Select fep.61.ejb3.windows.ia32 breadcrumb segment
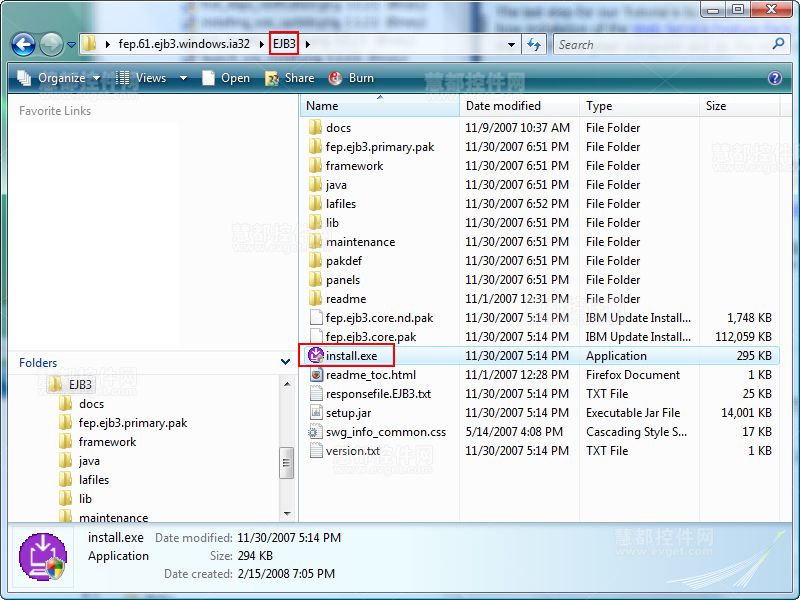 [184, 44]
